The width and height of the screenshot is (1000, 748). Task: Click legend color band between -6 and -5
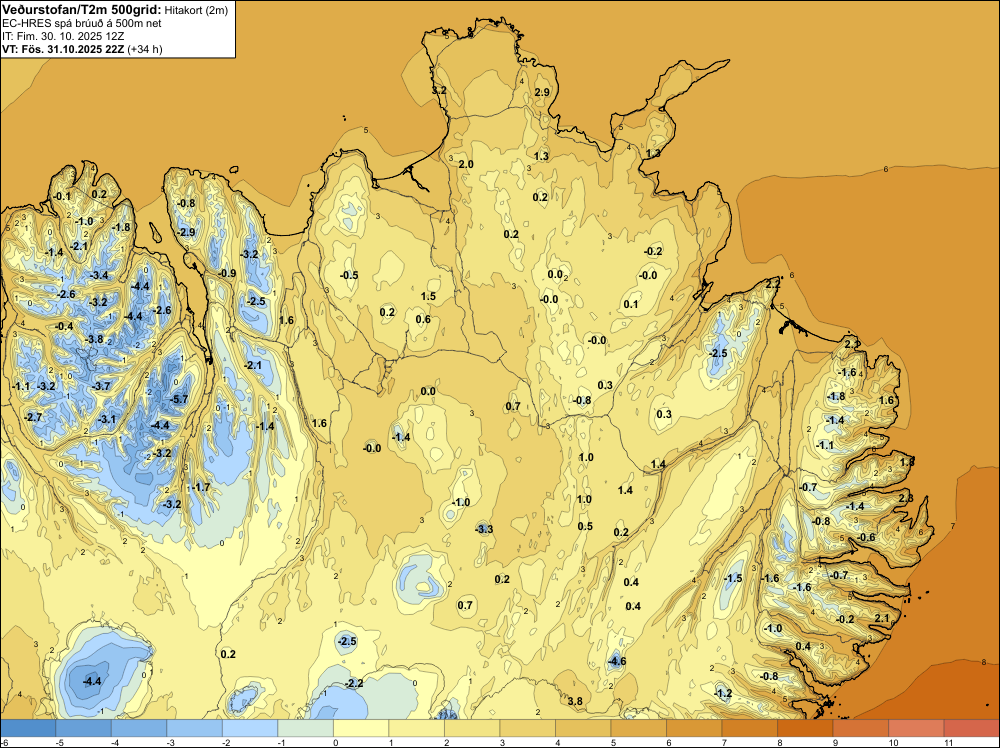[28, 728]
